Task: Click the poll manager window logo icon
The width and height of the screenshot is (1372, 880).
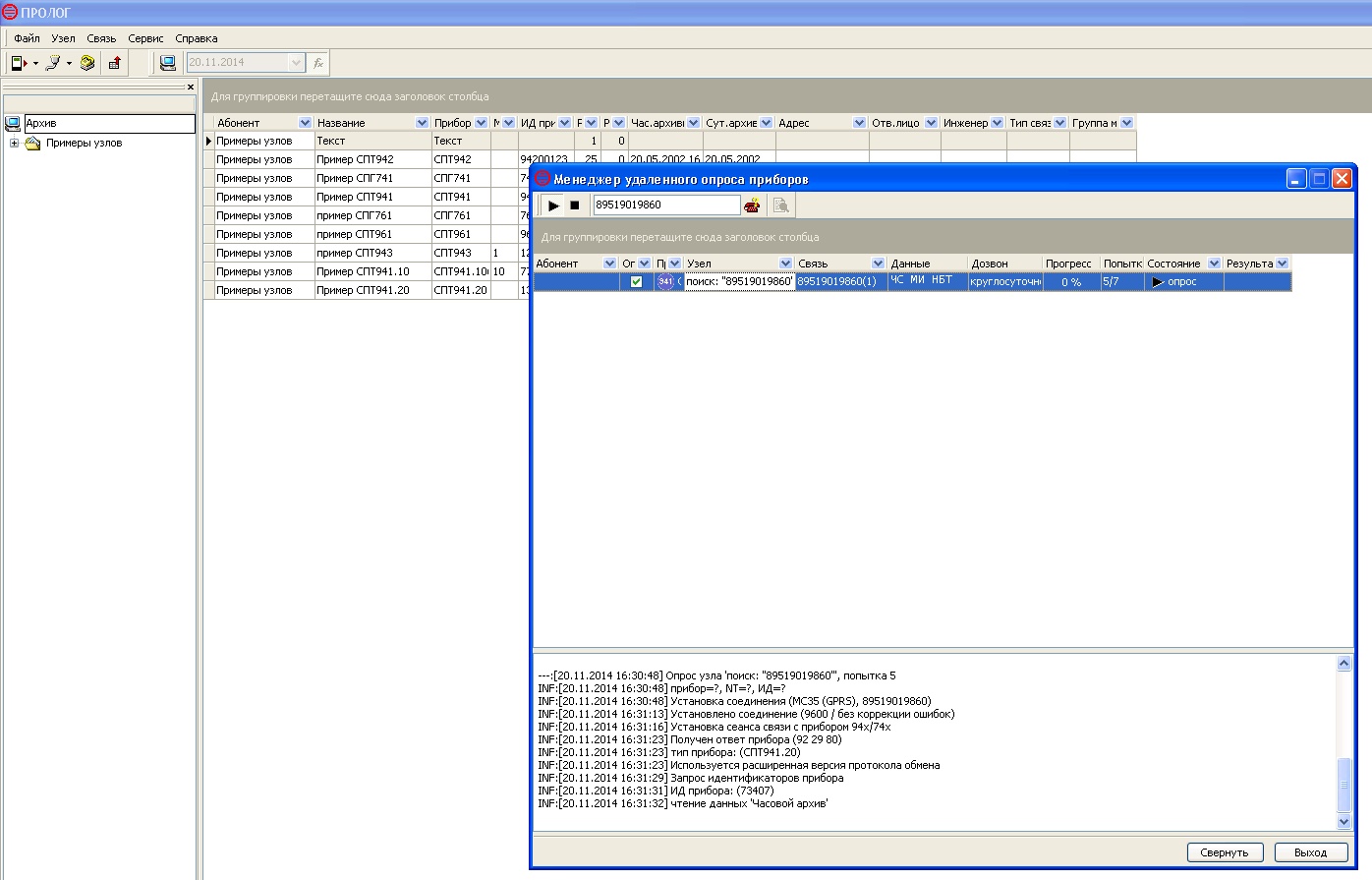Action: tap(543, 179)
